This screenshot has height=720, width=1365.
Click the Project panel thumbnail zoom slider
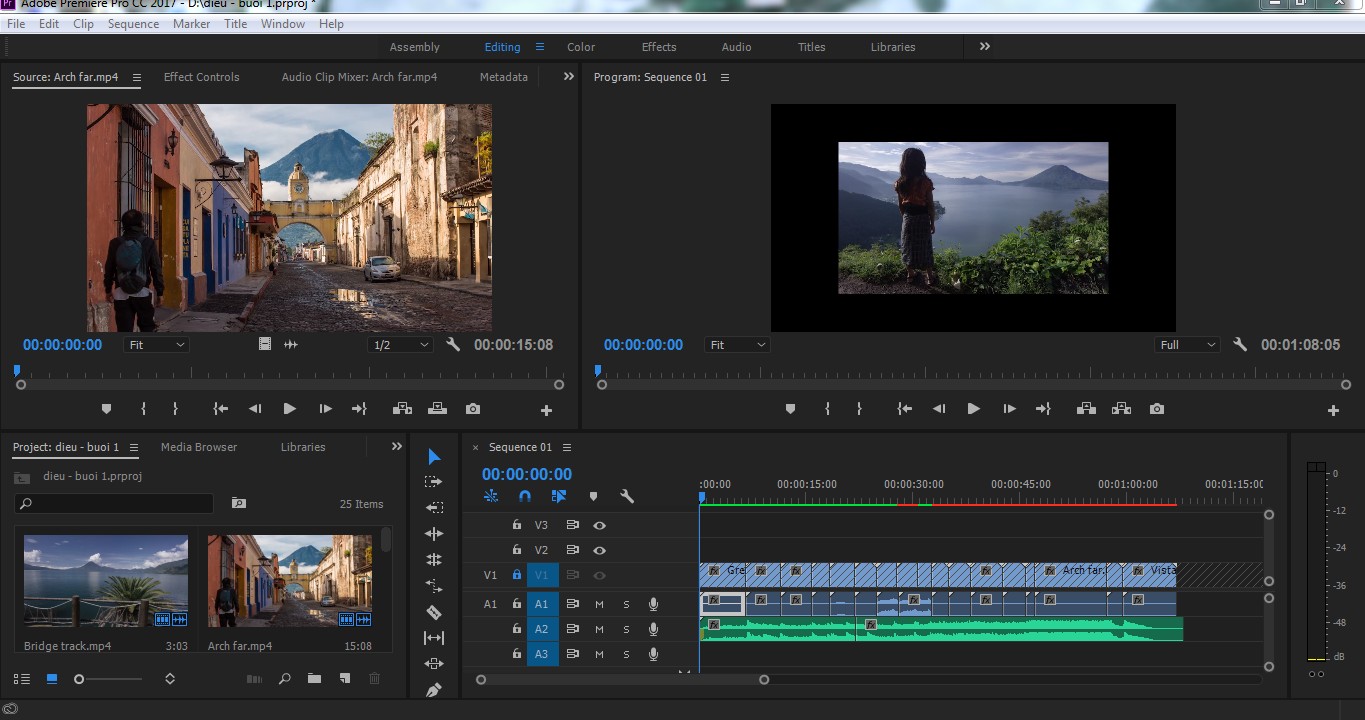(x=79, y=679)
